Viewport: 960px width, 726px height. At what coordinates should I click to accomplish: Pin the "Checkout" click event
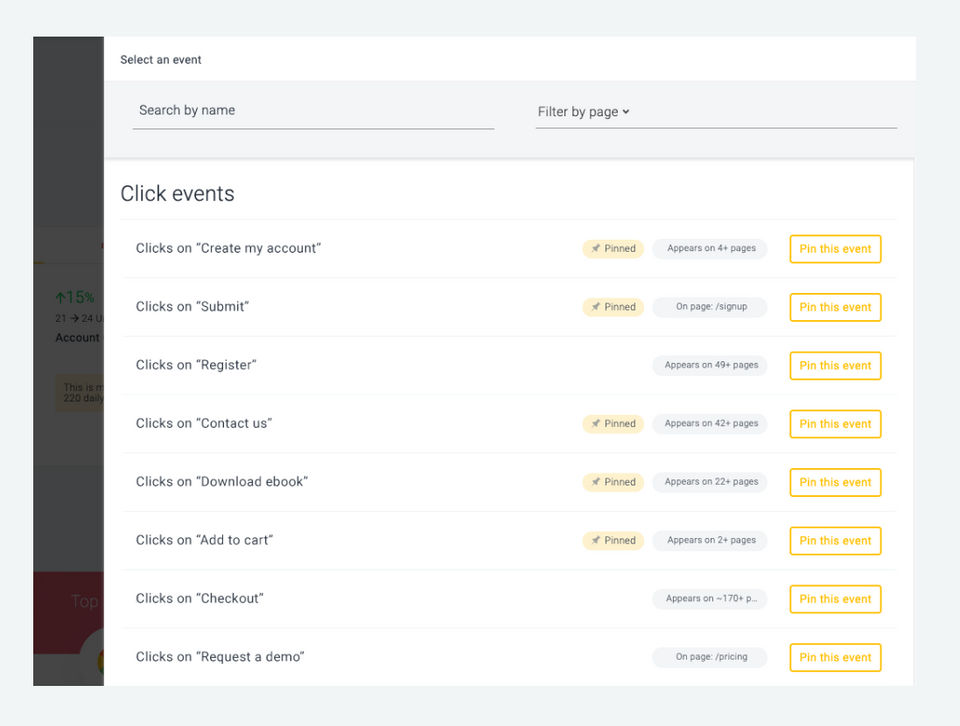pyautogui.click(x=835, y=599)
